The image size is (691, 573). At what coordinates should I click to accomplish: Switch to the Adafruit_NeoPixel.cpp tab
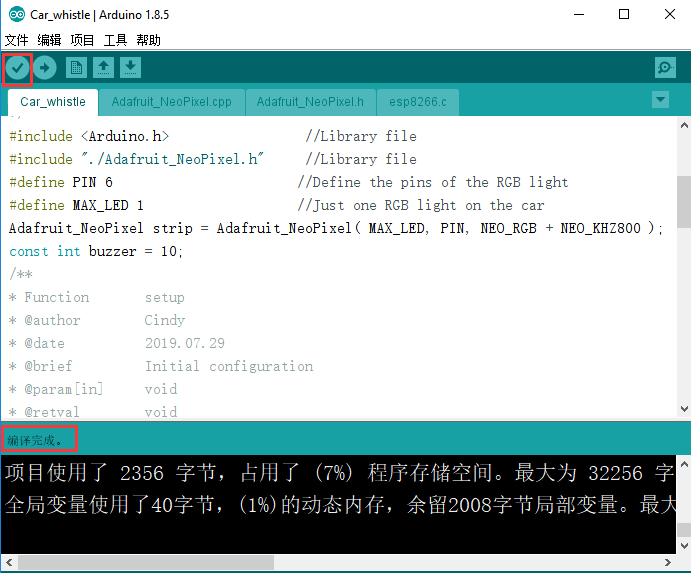tap(171, 102)
